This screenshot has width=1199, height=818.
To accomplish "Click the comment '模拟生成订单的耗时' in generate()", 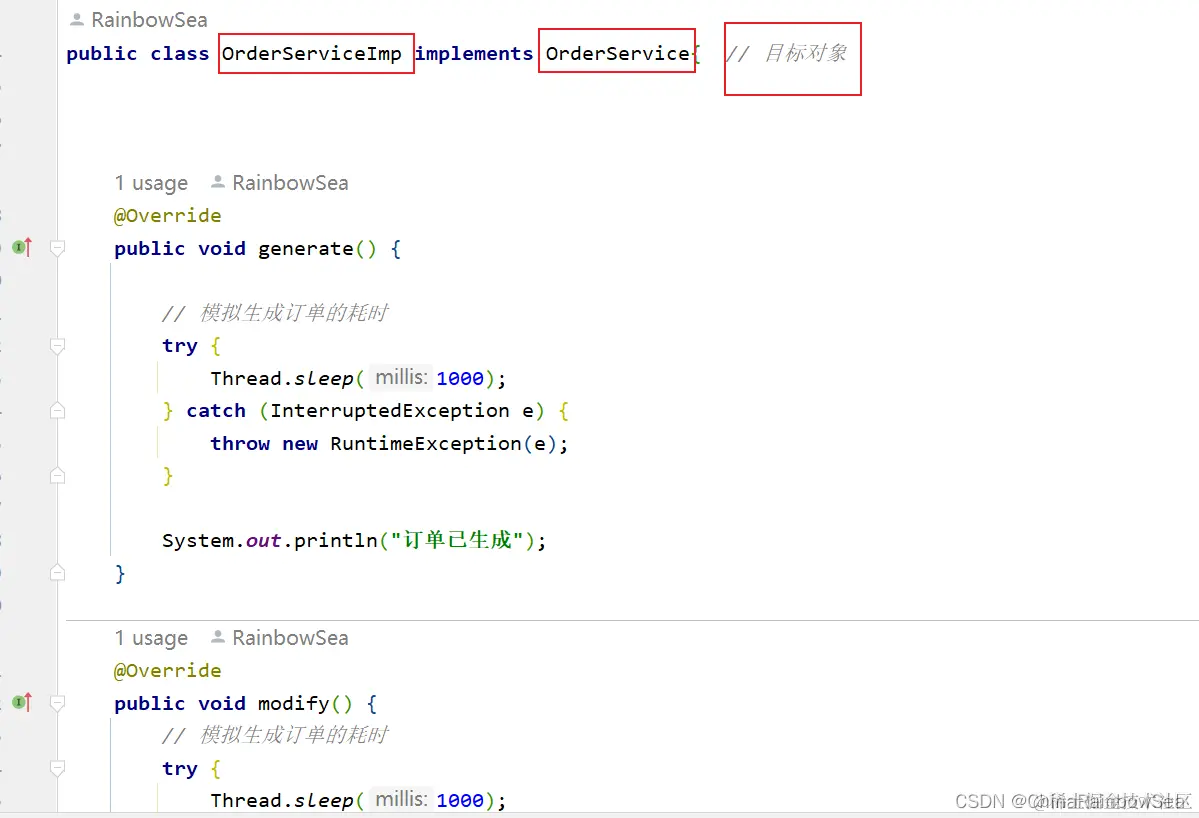I will pyautogui.click(x=294, y=313).
